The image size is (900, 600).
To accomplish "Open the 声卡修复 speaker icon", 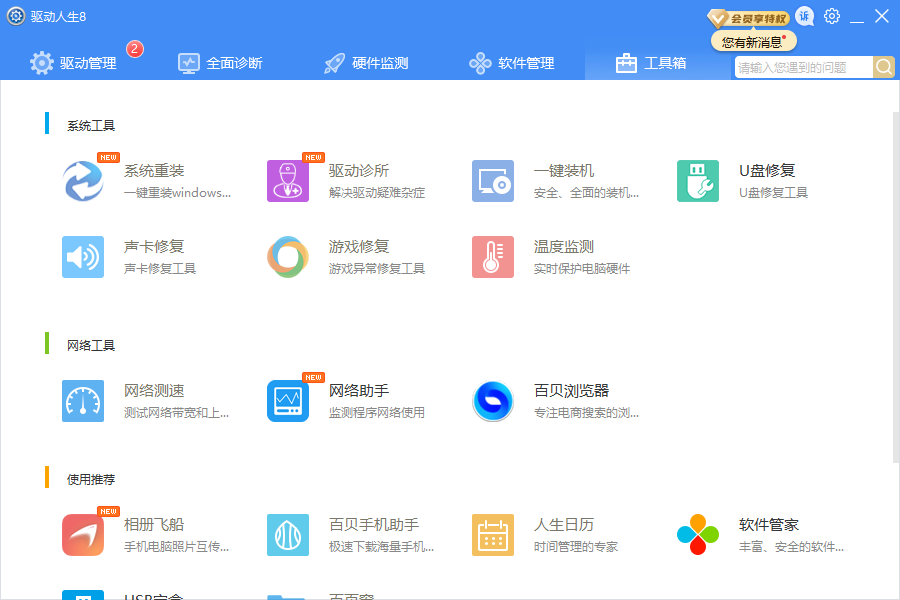I will [83, 257].
